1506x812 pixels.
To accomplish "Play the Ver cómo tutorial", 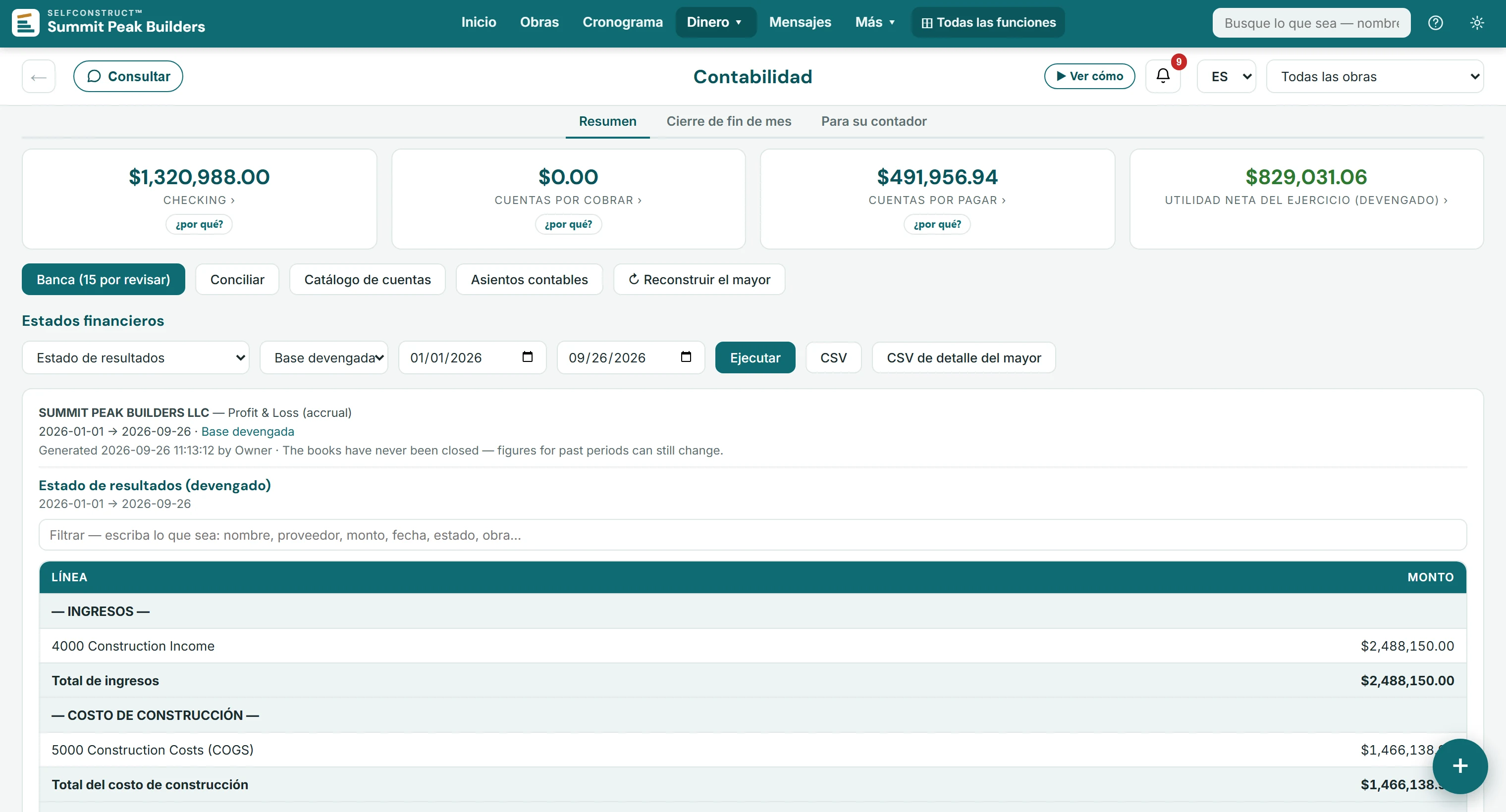I will 1090,76.
